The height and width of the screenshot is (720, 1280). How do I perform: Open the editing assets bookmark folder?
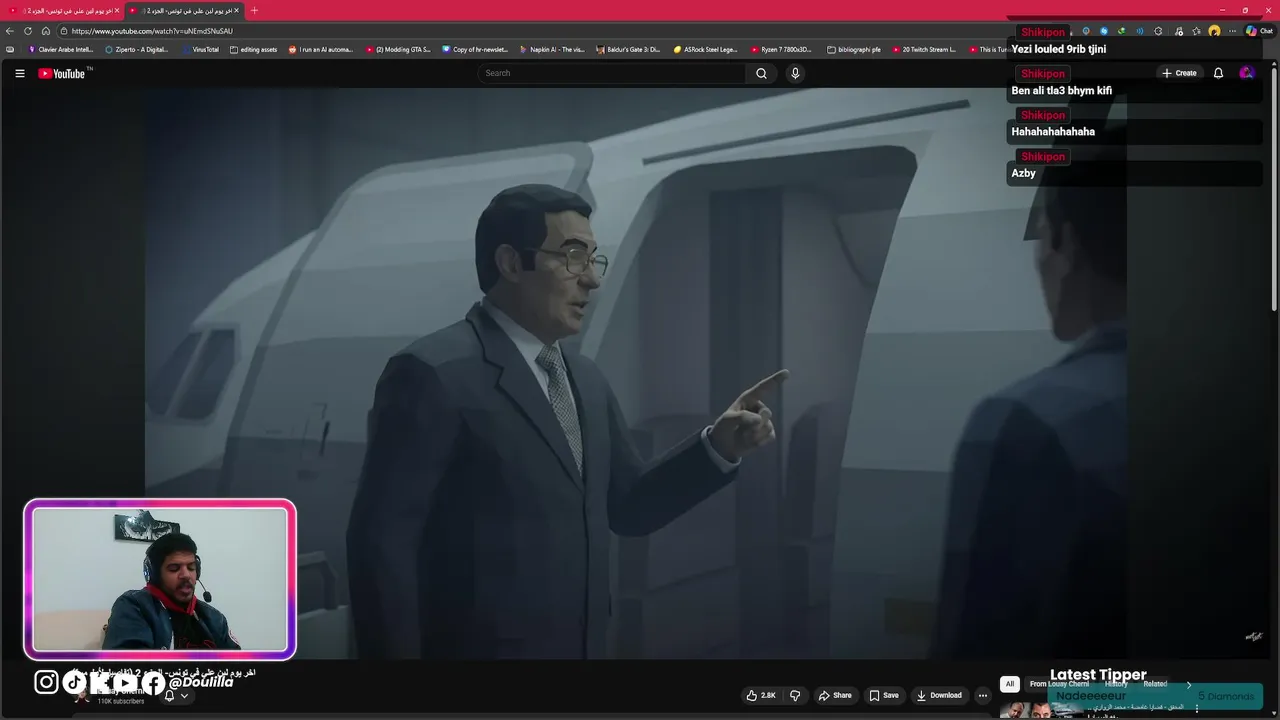click(x=253, y=49)
